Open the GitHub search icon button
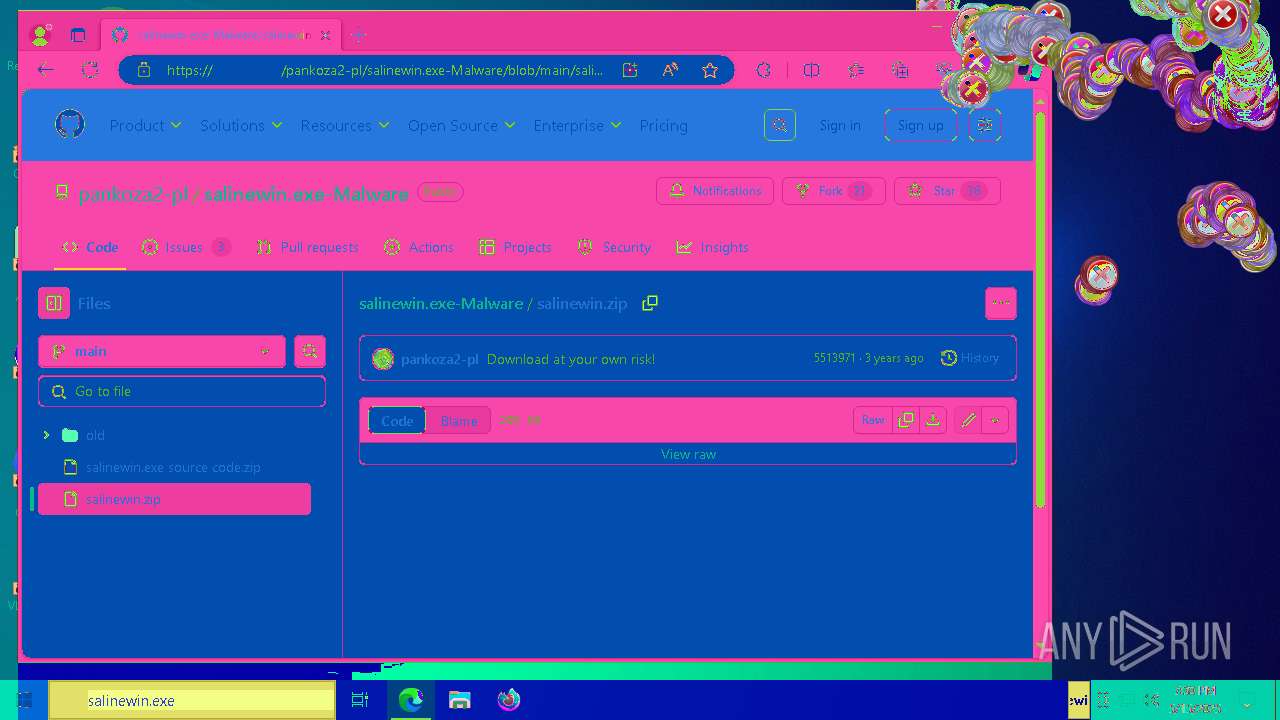 tap(780, 125)
